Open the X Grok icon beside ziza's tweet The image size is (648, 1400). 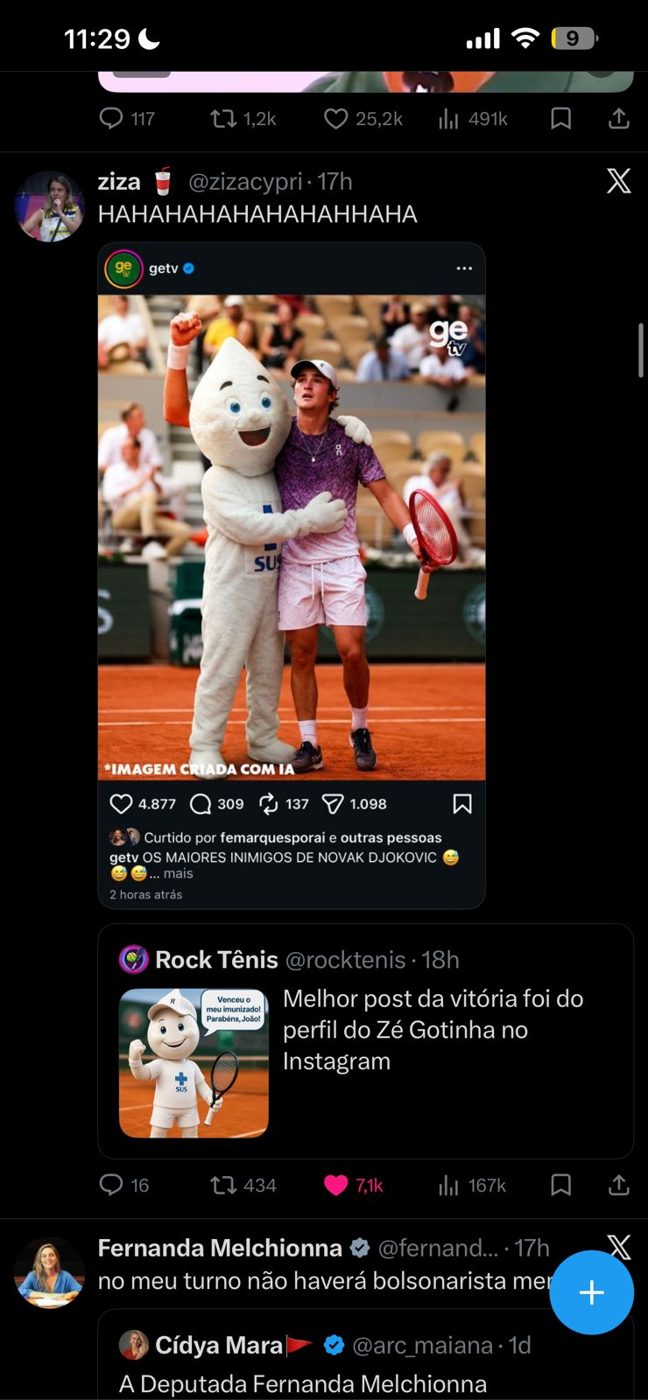coord(619,181)
